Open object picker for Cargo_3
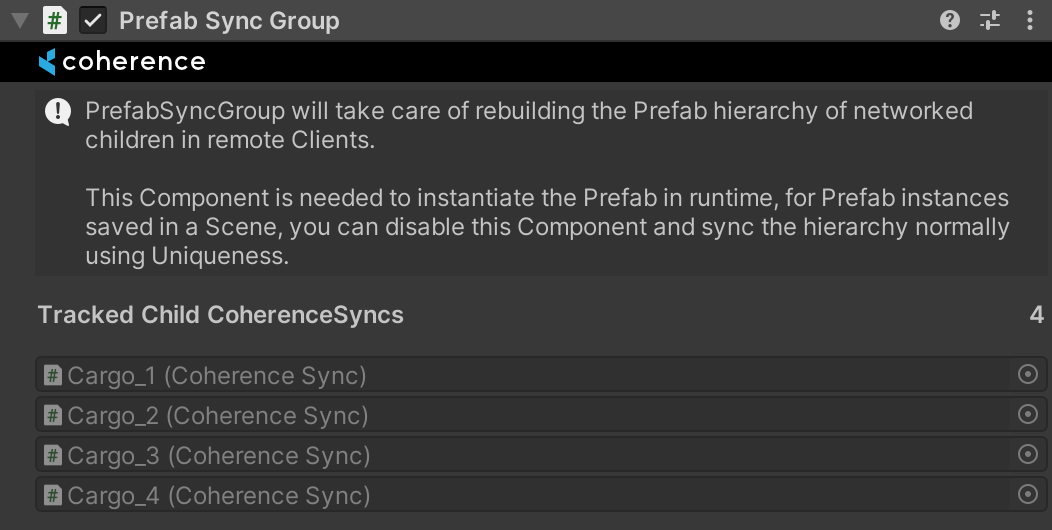The height and width of the screenshot is (530, 1052). [1027, 455]
